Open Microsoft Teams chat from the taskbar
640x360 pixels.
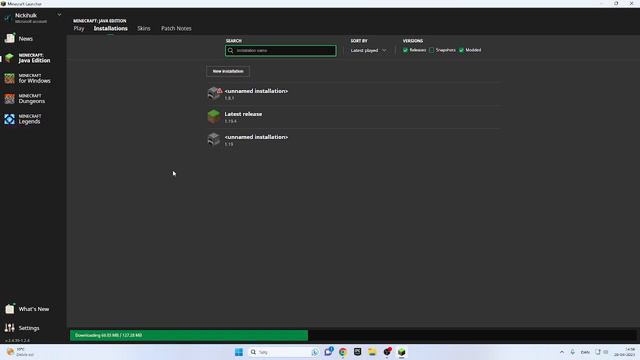(x=328, y=351)
